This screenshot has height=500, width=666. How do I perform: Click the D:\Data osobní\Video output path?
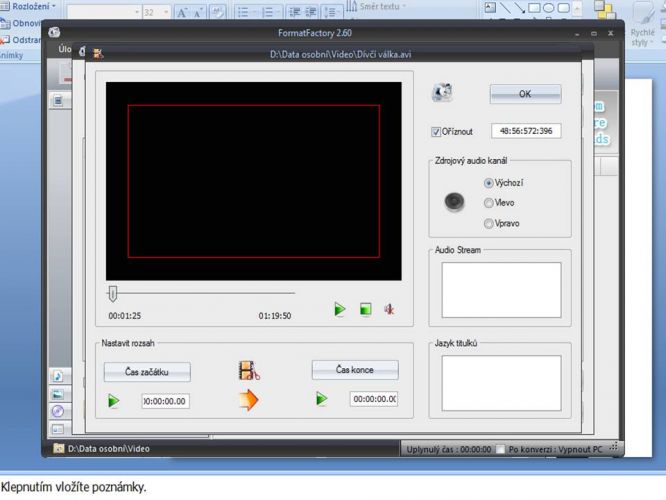point(109,448)
